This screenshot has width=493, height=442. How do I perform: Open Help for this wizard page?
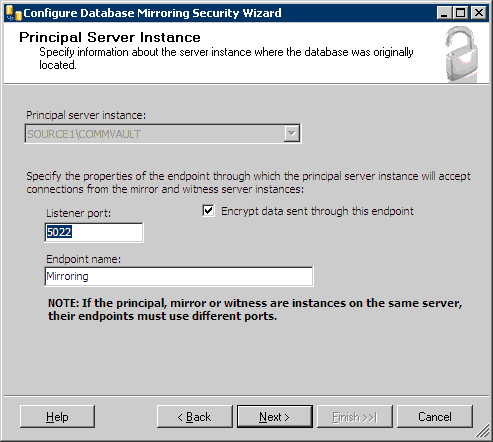click(57, 416)
